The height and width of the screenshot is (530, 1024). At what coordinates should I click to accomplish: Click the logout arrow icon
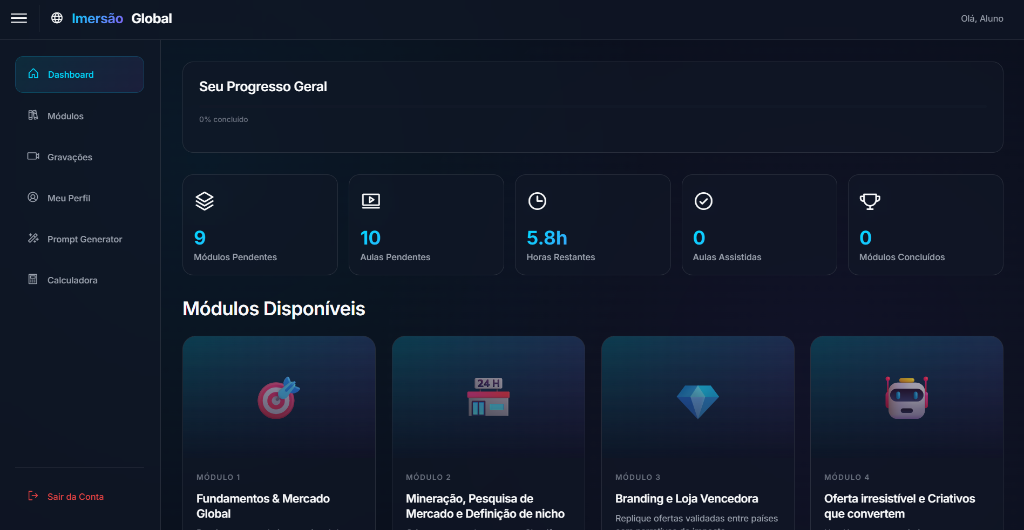tap(33, 496)
